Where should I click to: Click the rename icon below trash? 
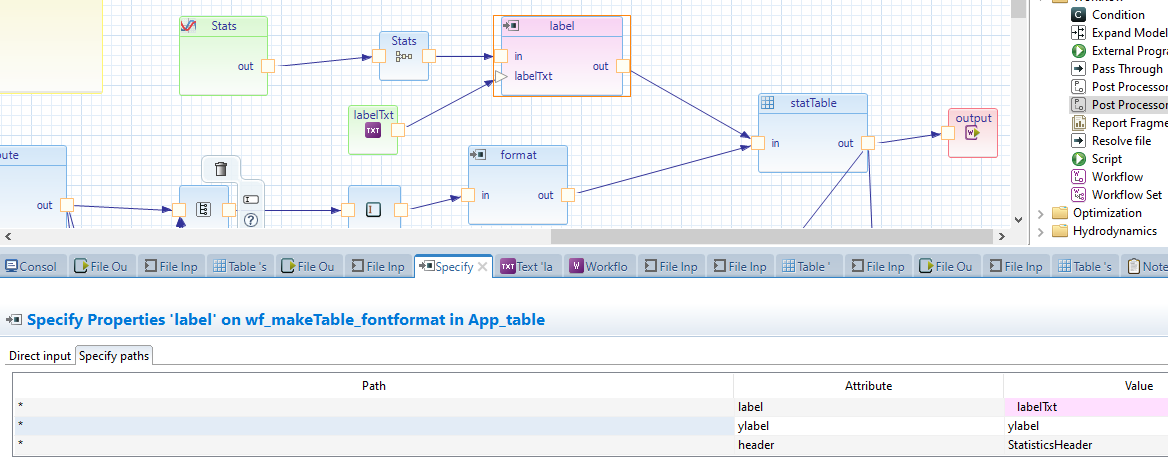tap(251, 199)
